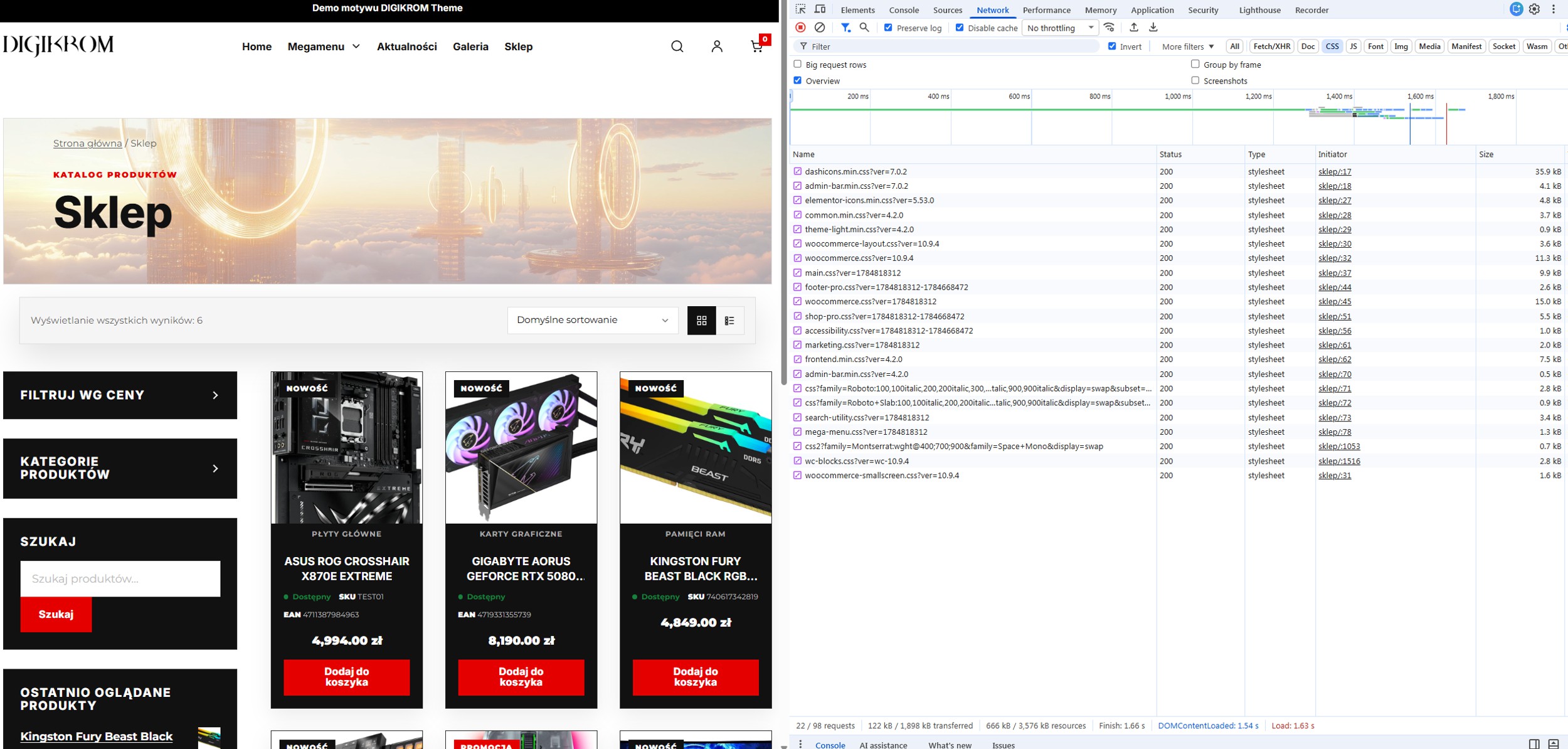Clear the network log
Image resolution: width=1568 pixels, height=749 pixels.
click(820, 28)
